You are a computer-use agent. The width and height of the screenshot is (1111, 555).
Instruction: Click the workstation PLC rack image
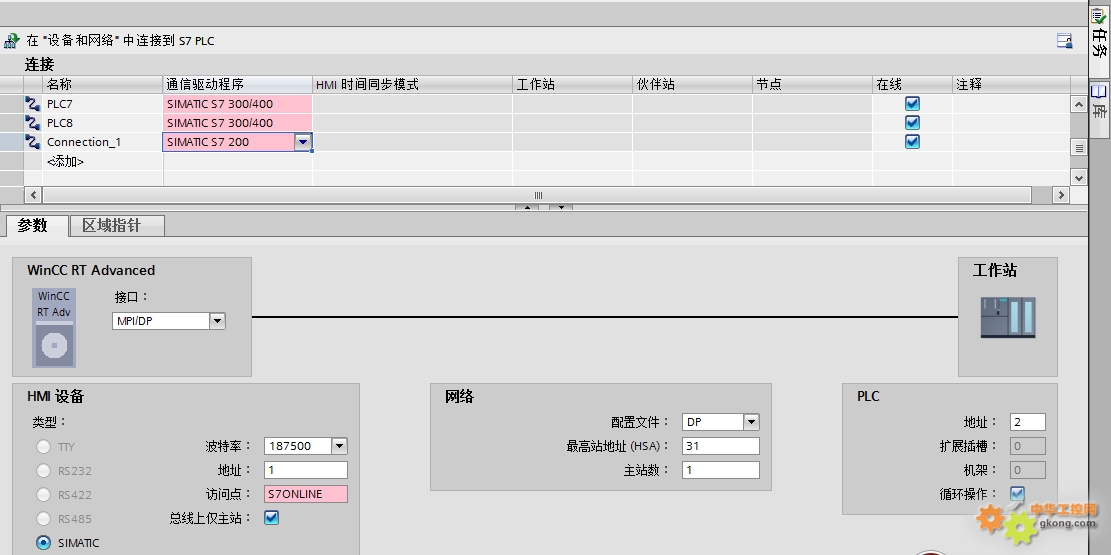click(1008, 318)
